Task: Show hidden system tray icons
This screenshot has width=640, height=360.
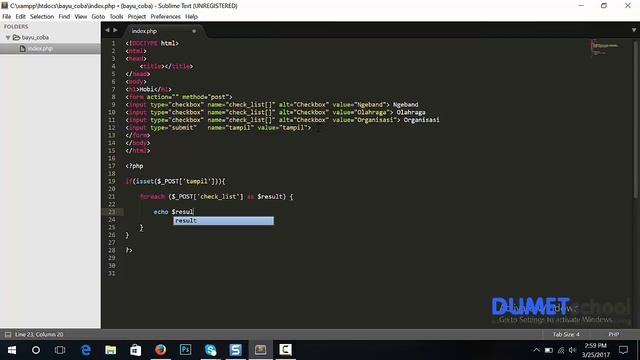Action: pyautogui.click(x=536, y=350)
